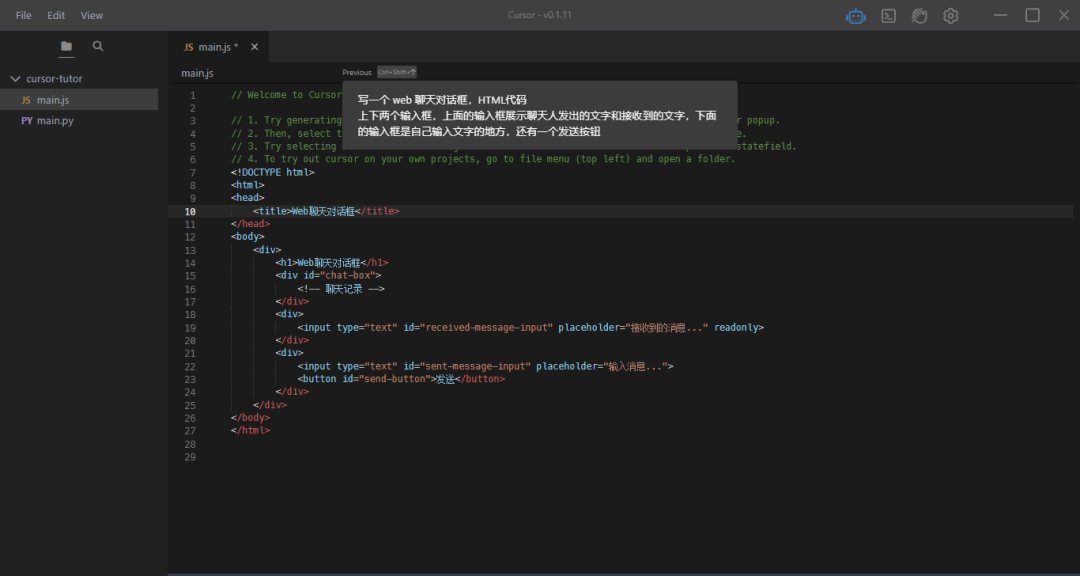Close the main.js editor tab

point(254,47)
